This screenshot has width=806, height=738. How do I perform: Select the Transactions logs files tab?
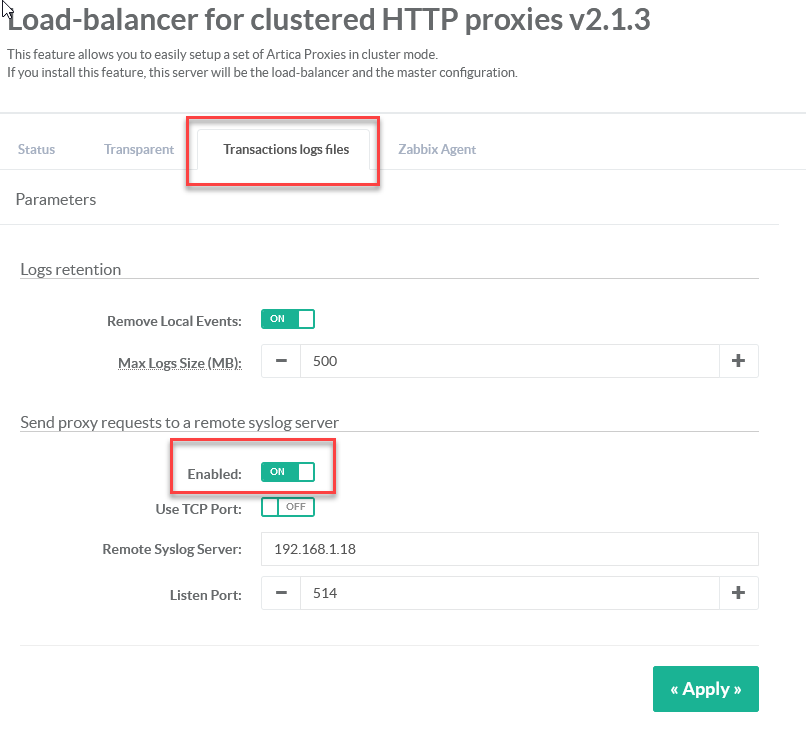pyautogui.click(x=286, y=149)
